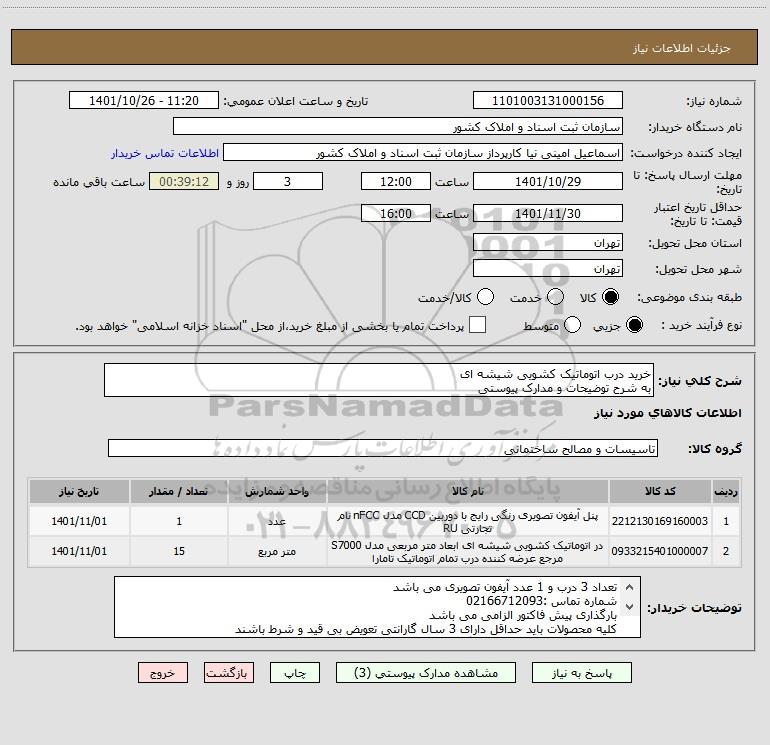Image resolution: width=770 pixels, height=745 pixels.
Task: Open the اطلاعات تماس خریدار link
Action: 165,153
